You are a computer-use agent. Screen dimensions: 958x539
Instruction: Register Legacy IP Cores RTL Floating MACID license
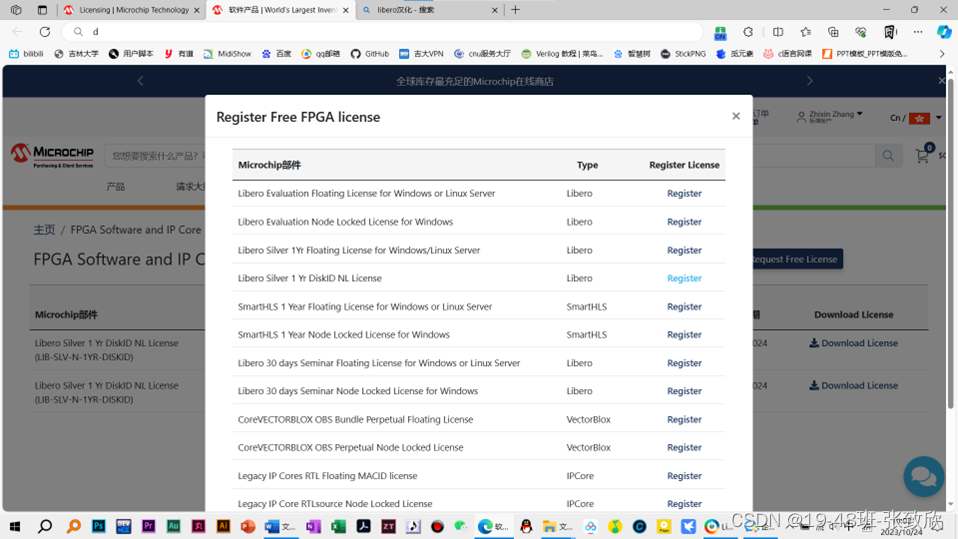[684, 475]
